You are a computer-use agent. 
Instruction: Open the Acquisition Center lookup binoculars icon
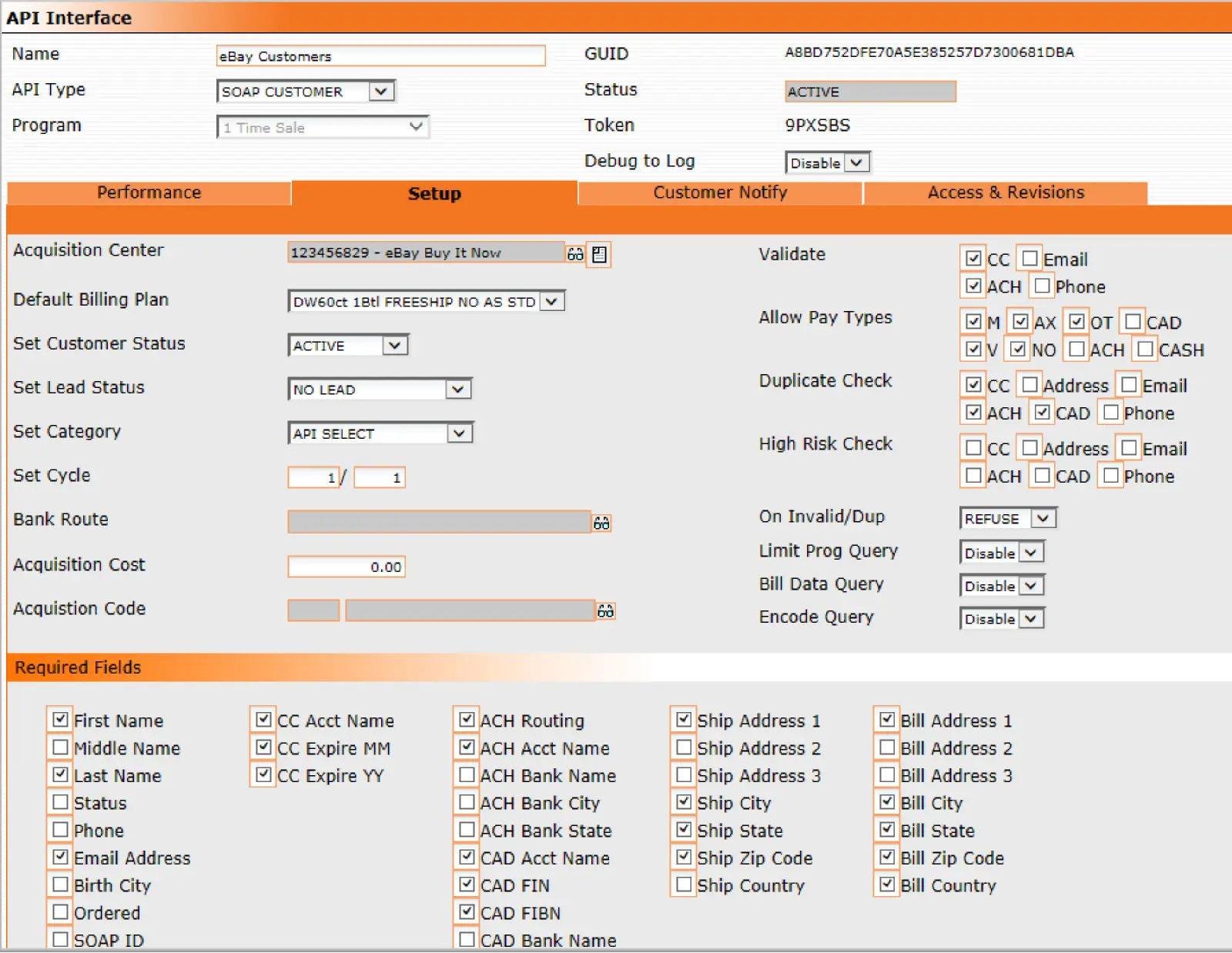575,254
